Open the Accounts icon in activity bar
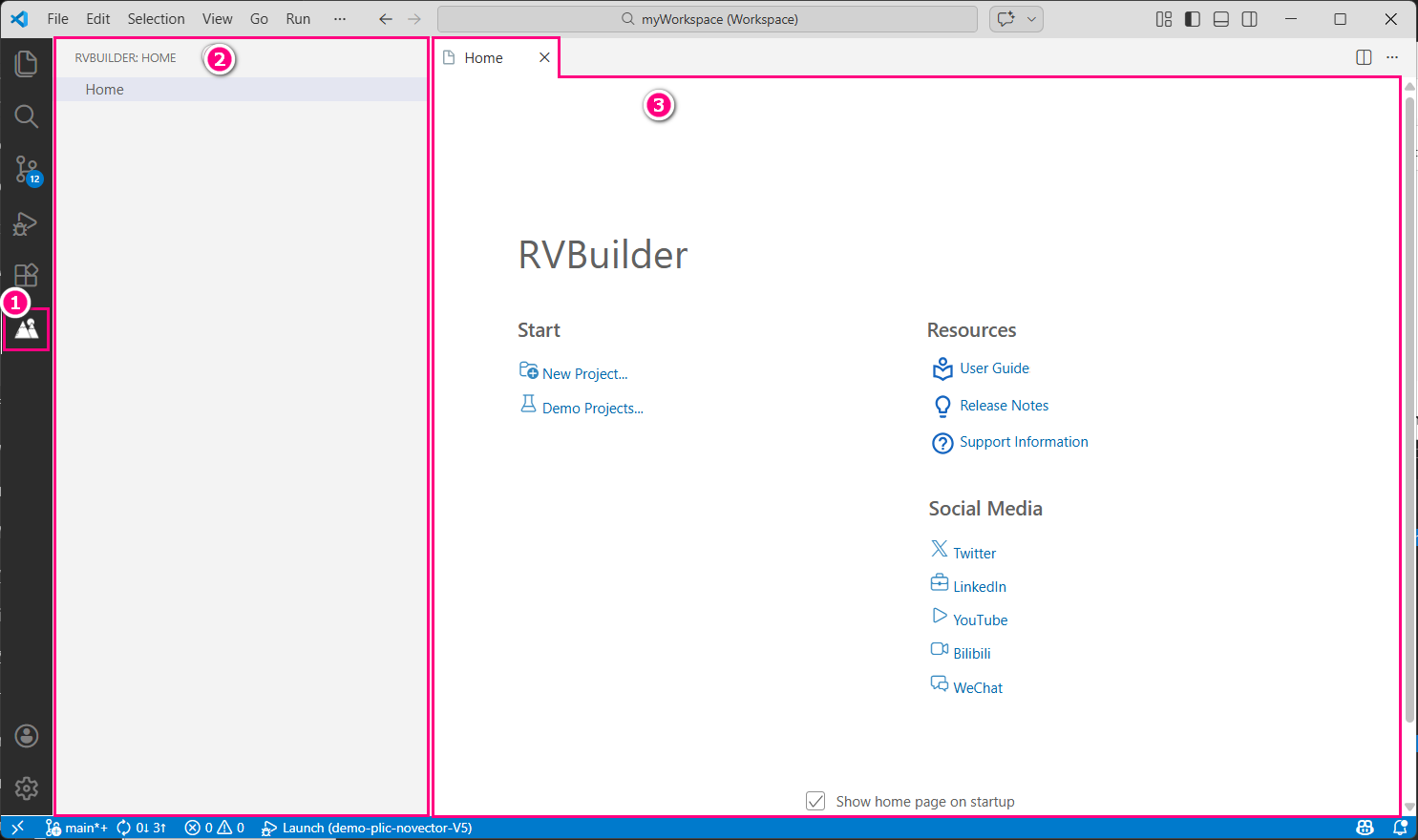Screen dimensions: 1418x840 click(26, 736)
